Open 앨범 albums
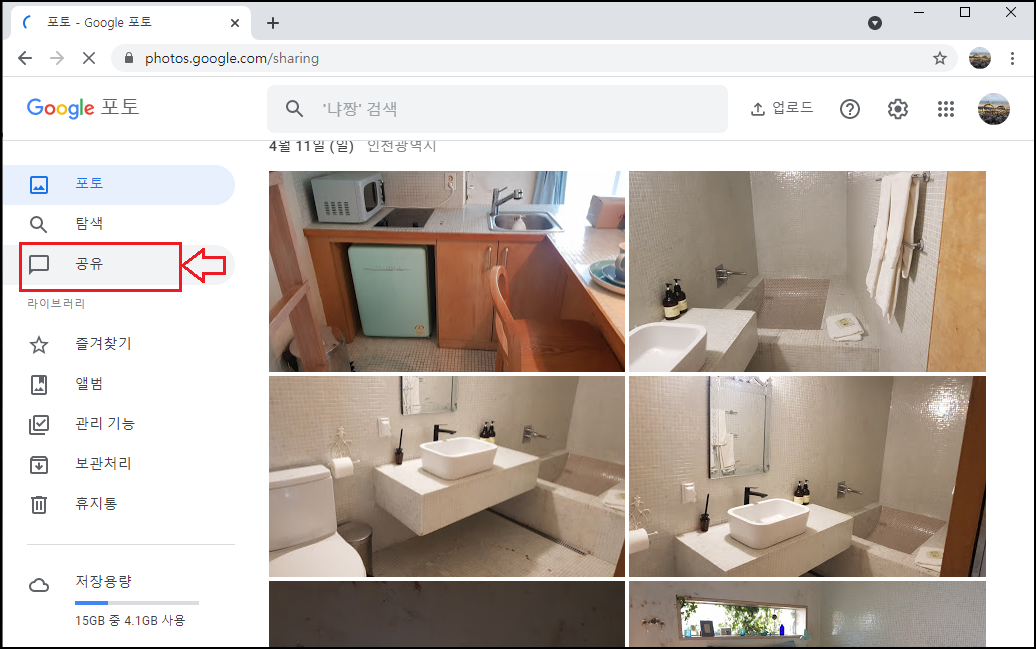This screenshot has height=649, width=1036. 119,384
